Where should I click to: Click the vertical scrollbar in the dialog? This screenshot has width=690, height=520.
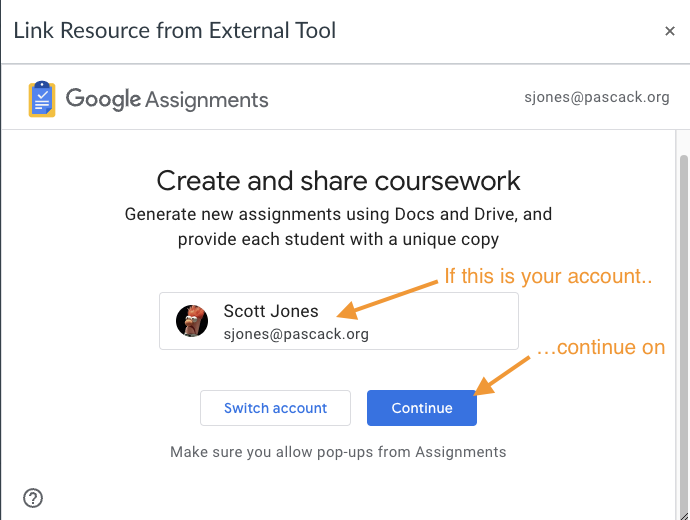pos(683,334)
